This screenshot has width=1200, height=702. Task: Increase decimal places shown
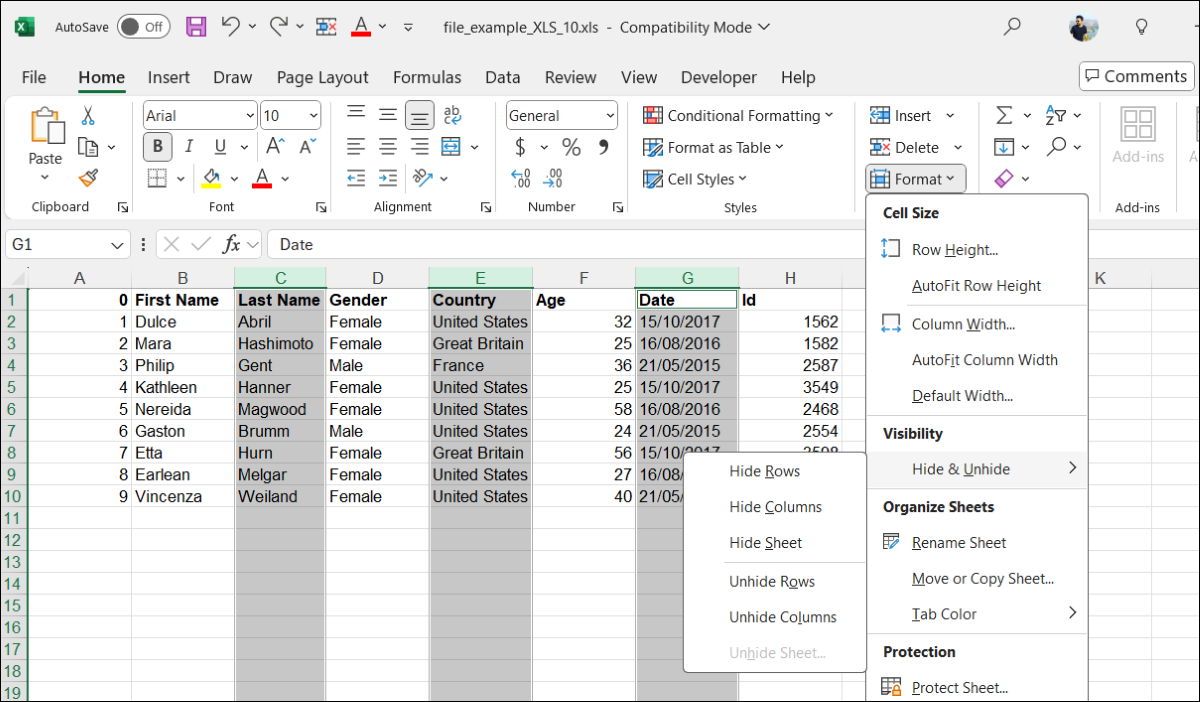click(x=520, y=178)
